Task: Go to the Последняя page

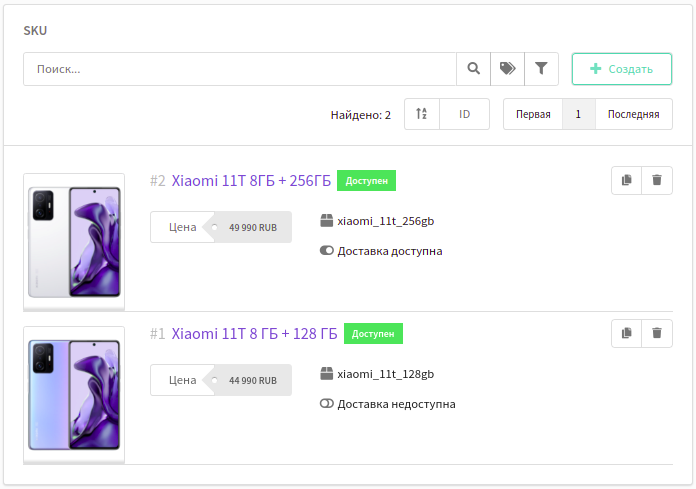Action: (x=633, y=114)
